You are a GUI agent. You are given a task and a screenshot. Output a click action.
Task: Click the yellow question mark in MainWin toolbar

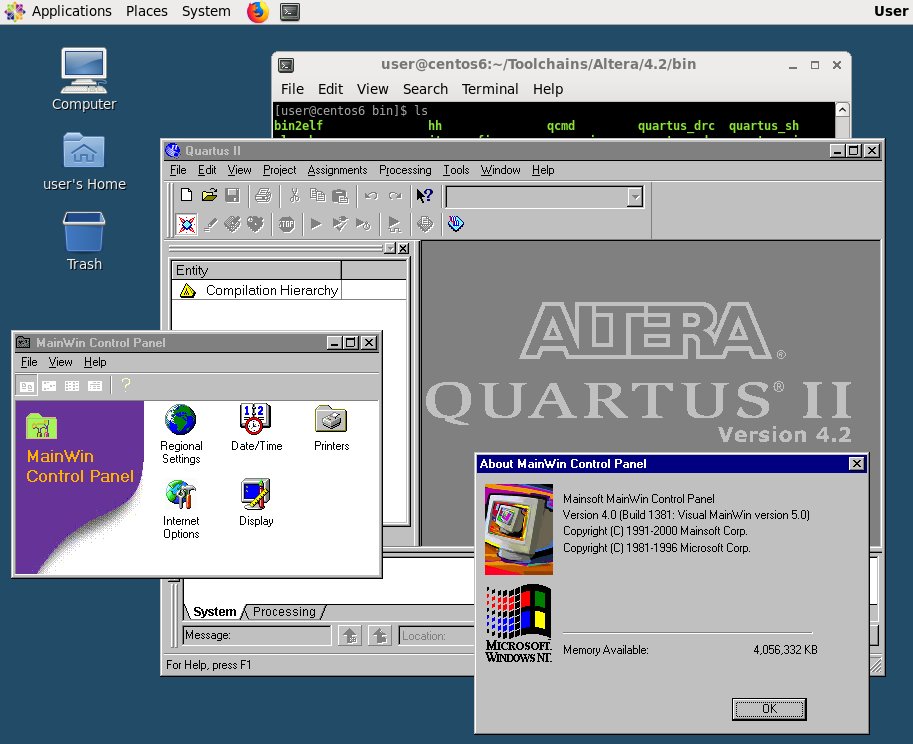(126, 385)
